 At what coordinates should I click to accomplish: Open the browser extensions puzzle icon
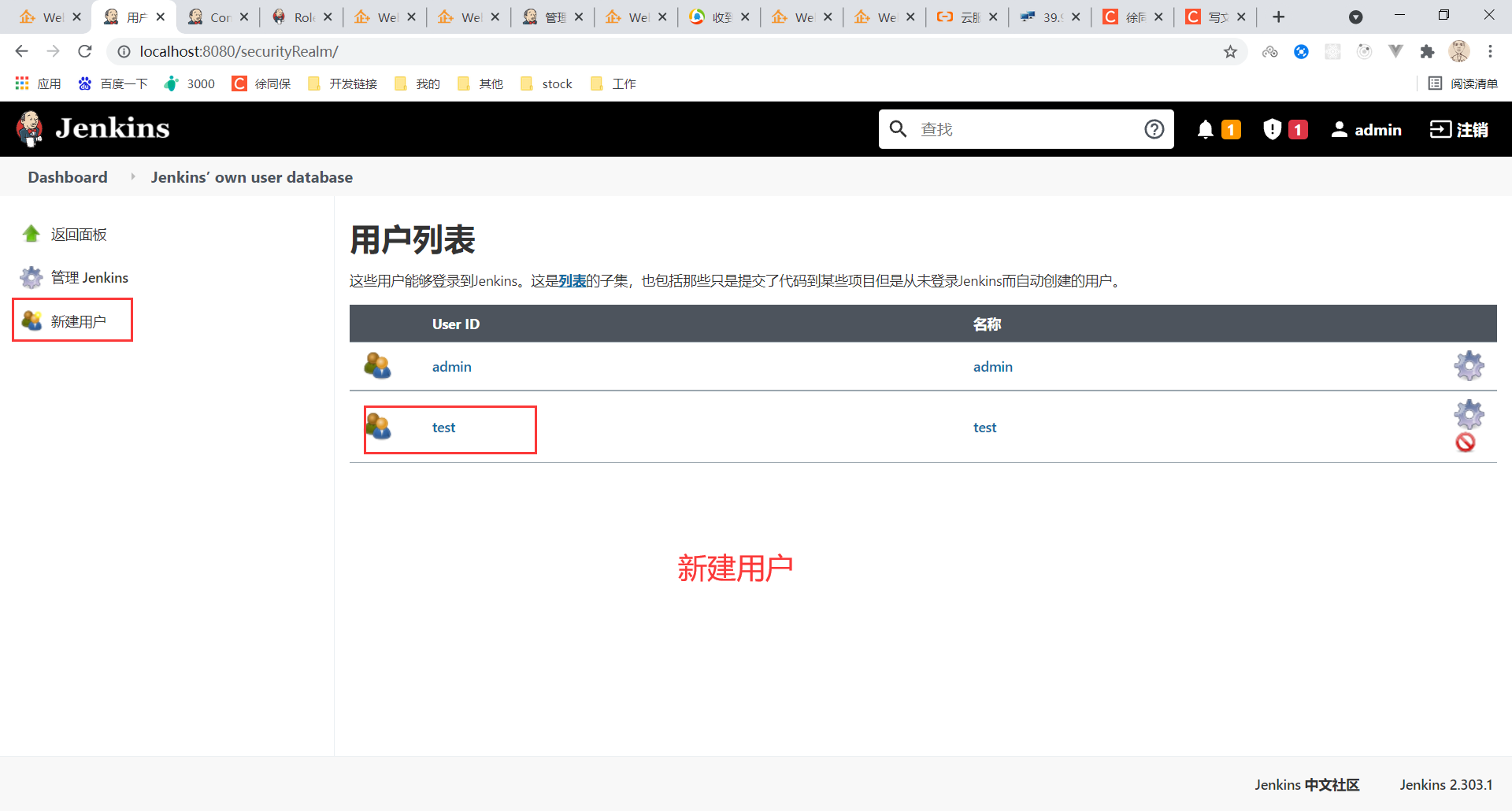[x=1427, y=52]
